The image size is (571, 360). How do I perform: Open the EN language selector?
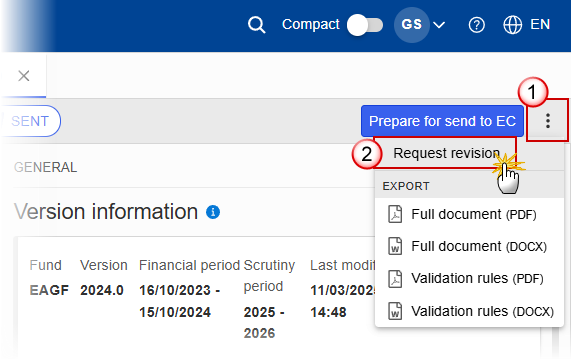(540, 24)
